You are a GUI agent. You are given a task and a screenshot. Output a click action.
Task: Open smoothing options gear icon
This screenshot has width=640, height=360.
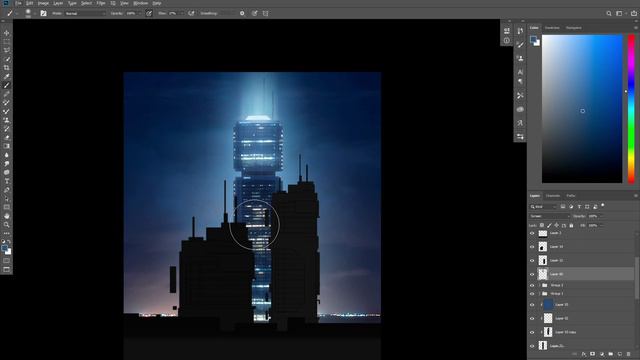click(242, 13)
